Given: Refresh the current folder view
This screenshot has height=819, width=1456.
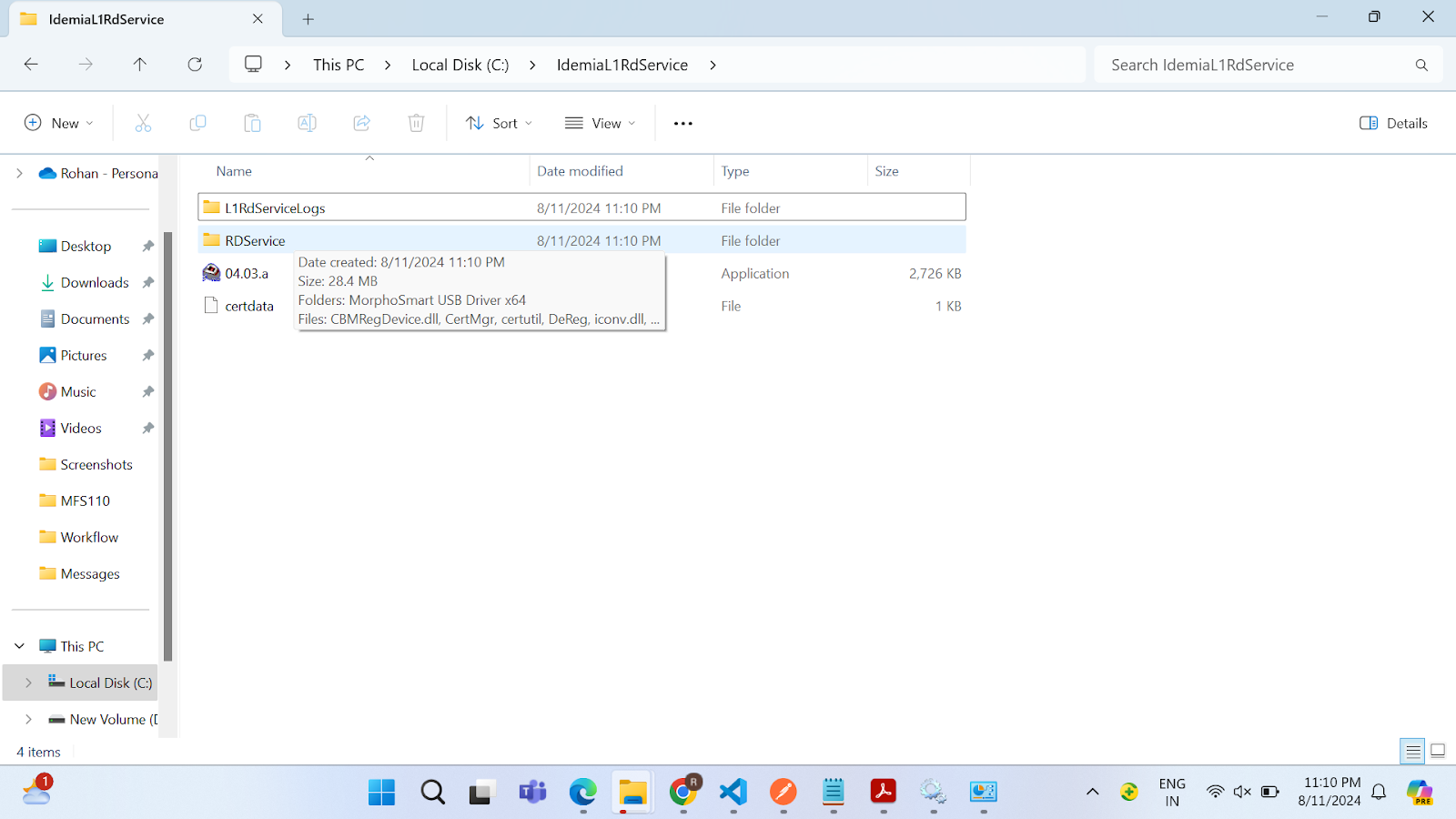Looking at the screenshot, I should 195,65.
